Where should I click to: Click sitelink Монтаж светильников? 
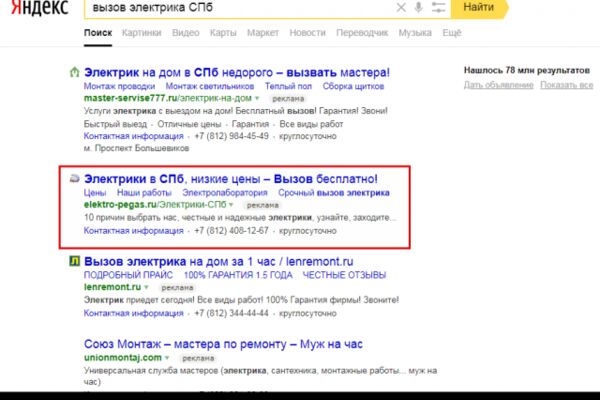pyautogui.click(x=210, y=86)
